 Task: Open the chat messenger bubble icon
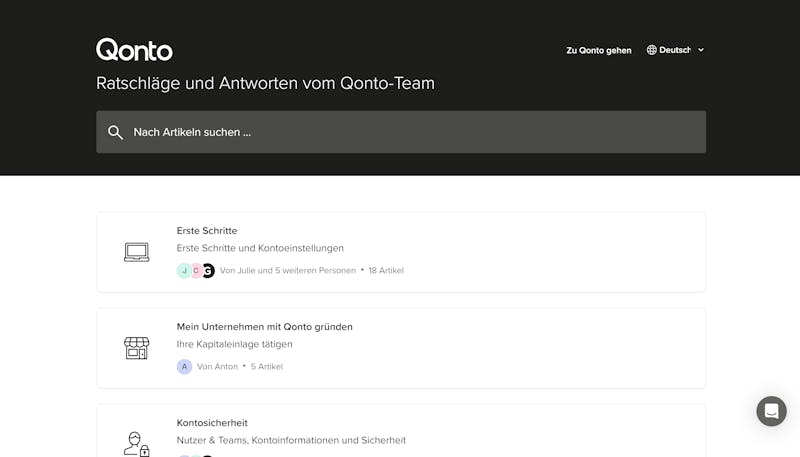pos(771,411)
